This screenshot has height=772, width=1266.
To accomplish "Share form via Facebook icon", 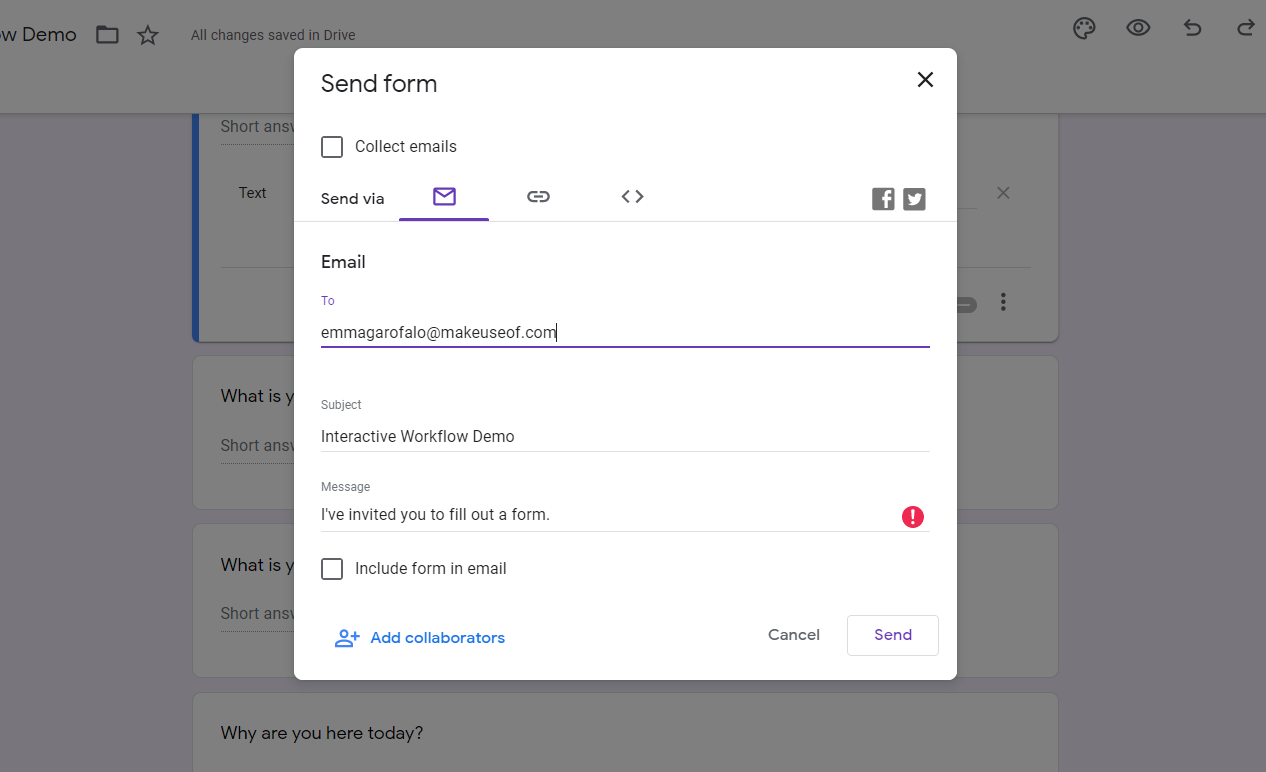I will click(x=883, y=199).
